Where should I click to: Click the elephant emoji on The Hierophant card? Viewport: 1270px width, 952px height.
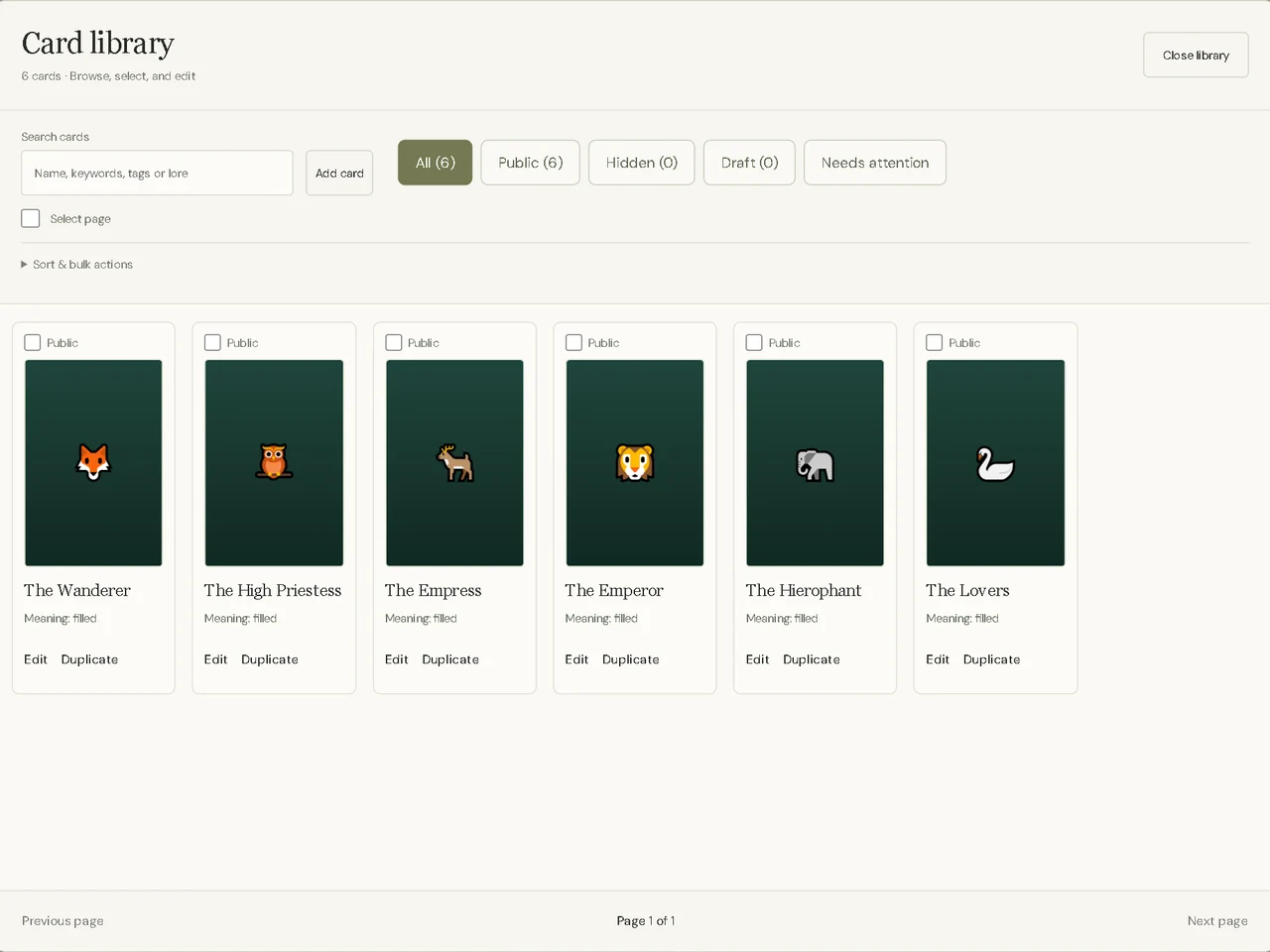coord(816,464)
